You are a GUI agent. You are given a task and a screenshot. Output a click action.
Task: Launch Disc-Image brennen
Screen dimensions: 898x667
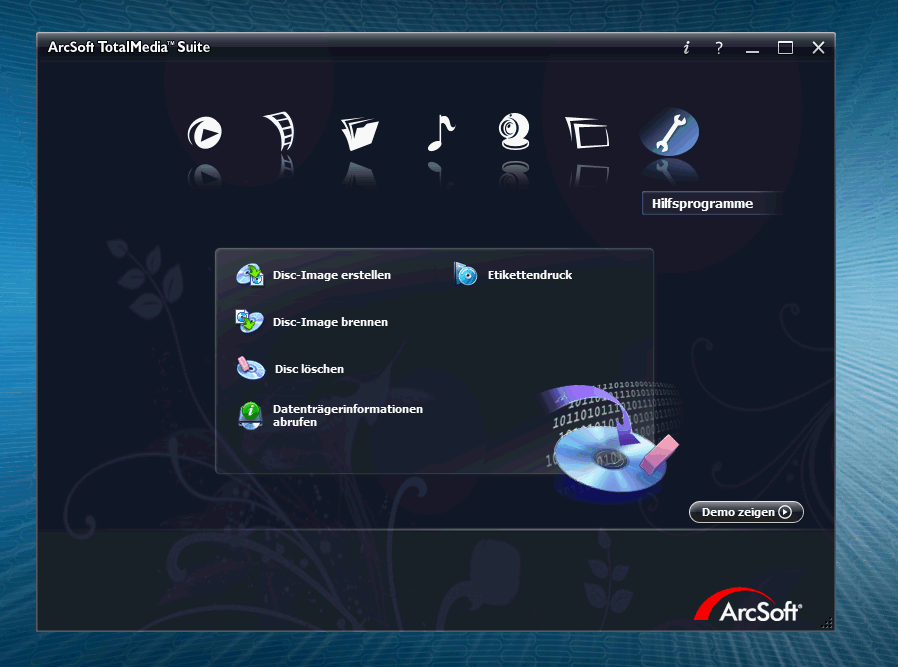pyautogui.click(x=330, y=322)
